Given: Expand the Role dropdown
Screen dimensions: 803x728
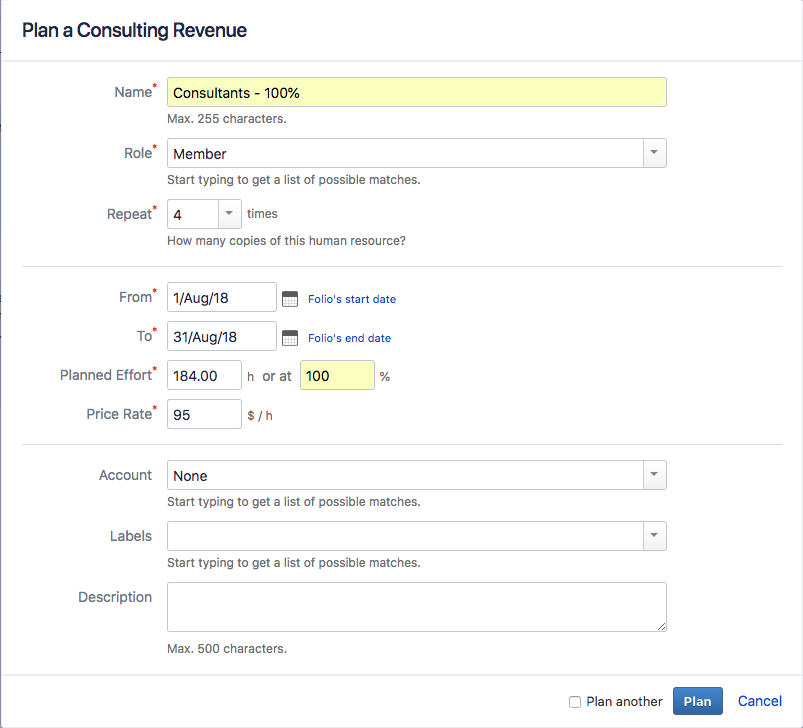Looking at the screenshot, I should click(654, 153).
